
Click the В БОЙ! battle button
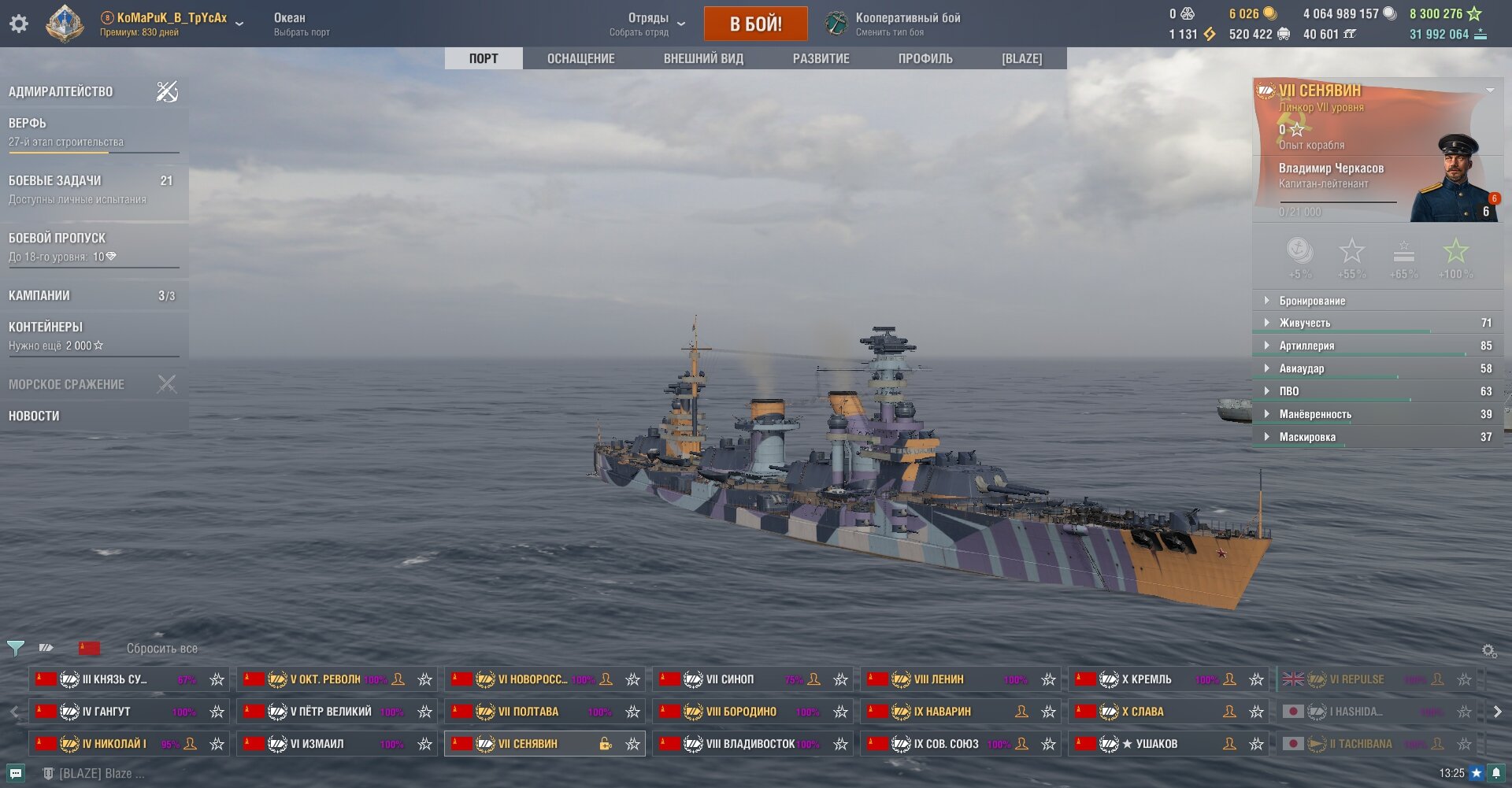pyautogui.click(x=756, y=24)
